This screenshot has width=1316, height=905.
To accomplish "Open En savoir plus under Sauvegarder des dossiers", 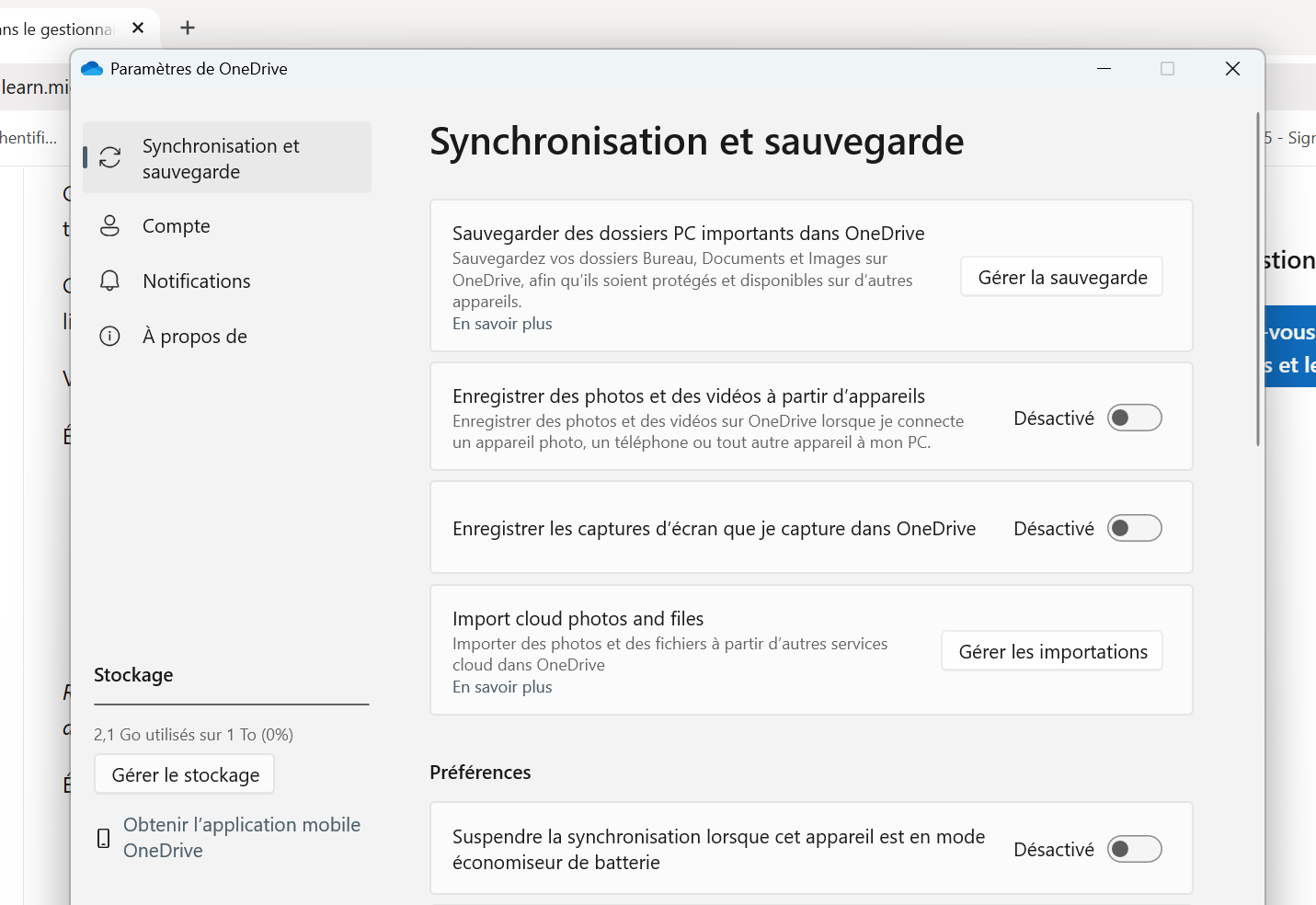I will (502, 324).
